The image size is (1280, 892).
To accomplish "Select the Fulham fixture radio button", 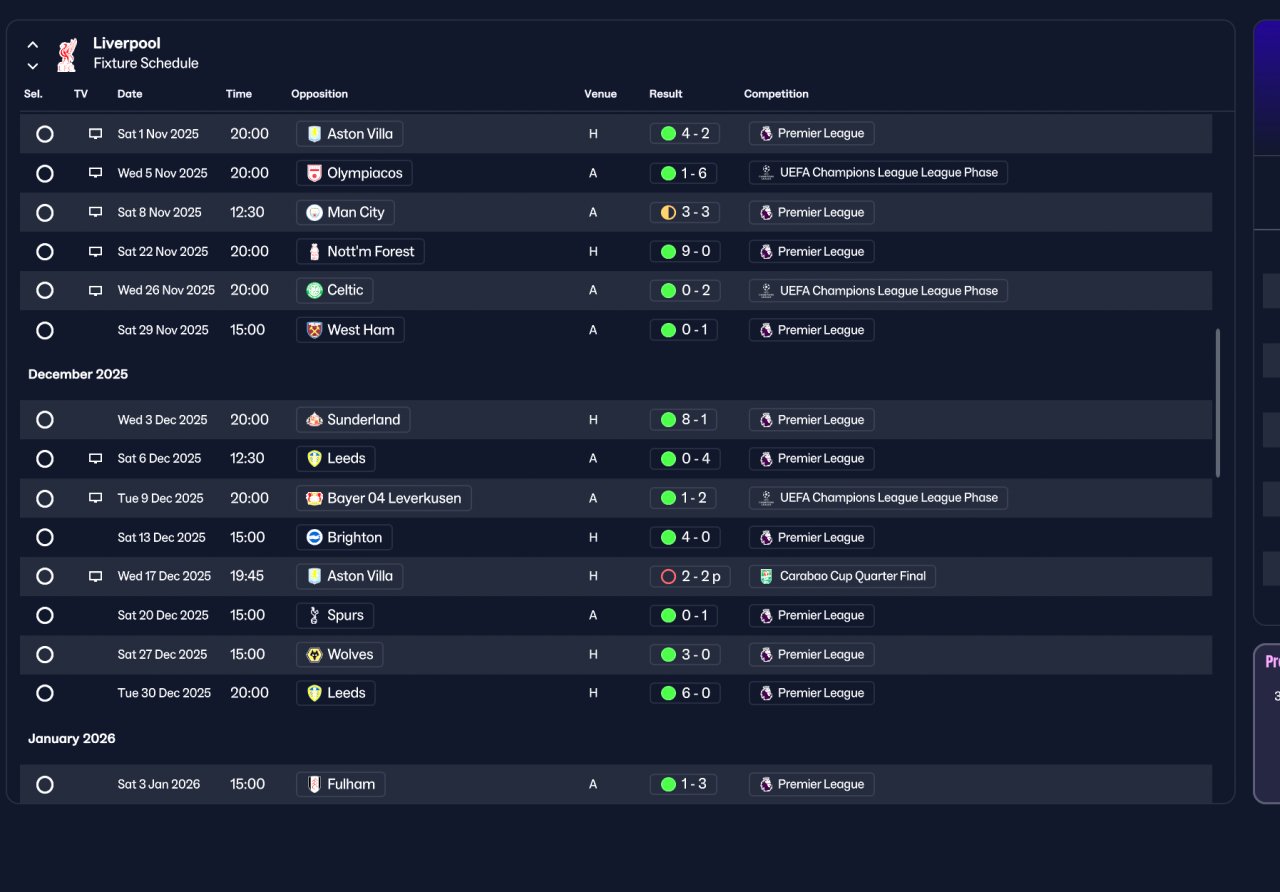I will (x=45, y=784).
